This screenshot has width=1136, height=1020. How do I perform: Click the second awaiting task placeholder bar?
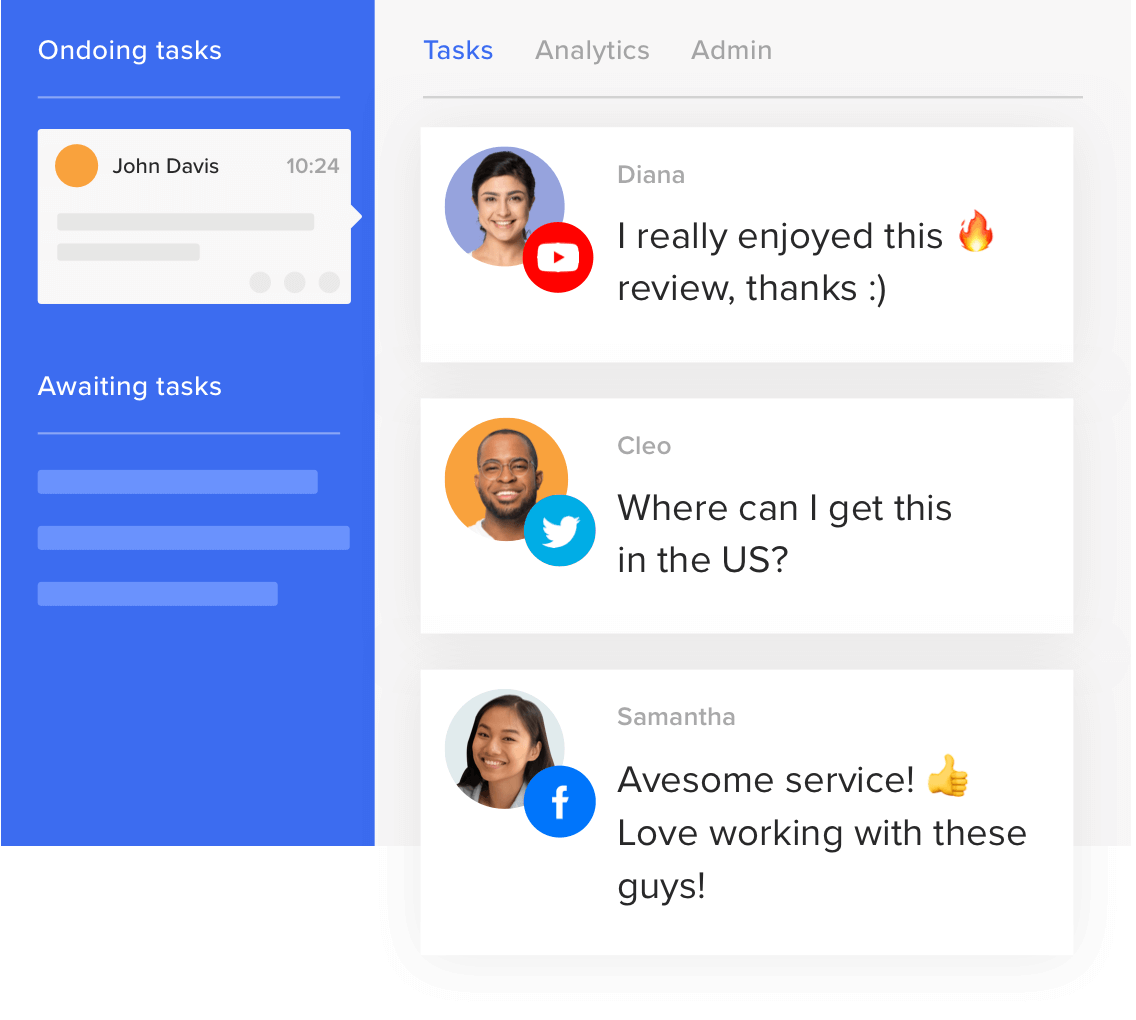tap(194, 538)
